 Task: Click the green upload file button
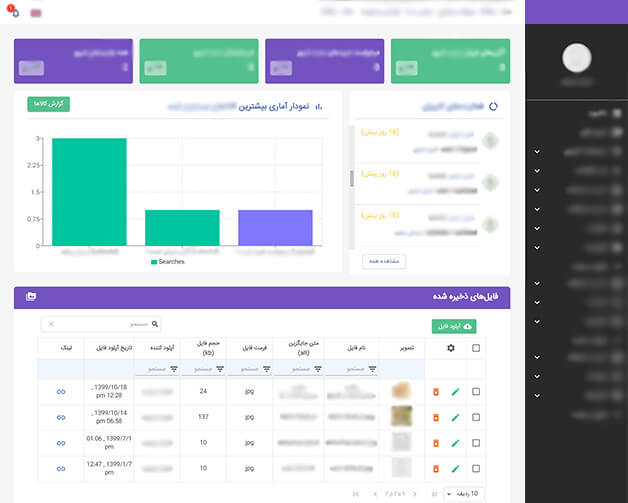454,326
